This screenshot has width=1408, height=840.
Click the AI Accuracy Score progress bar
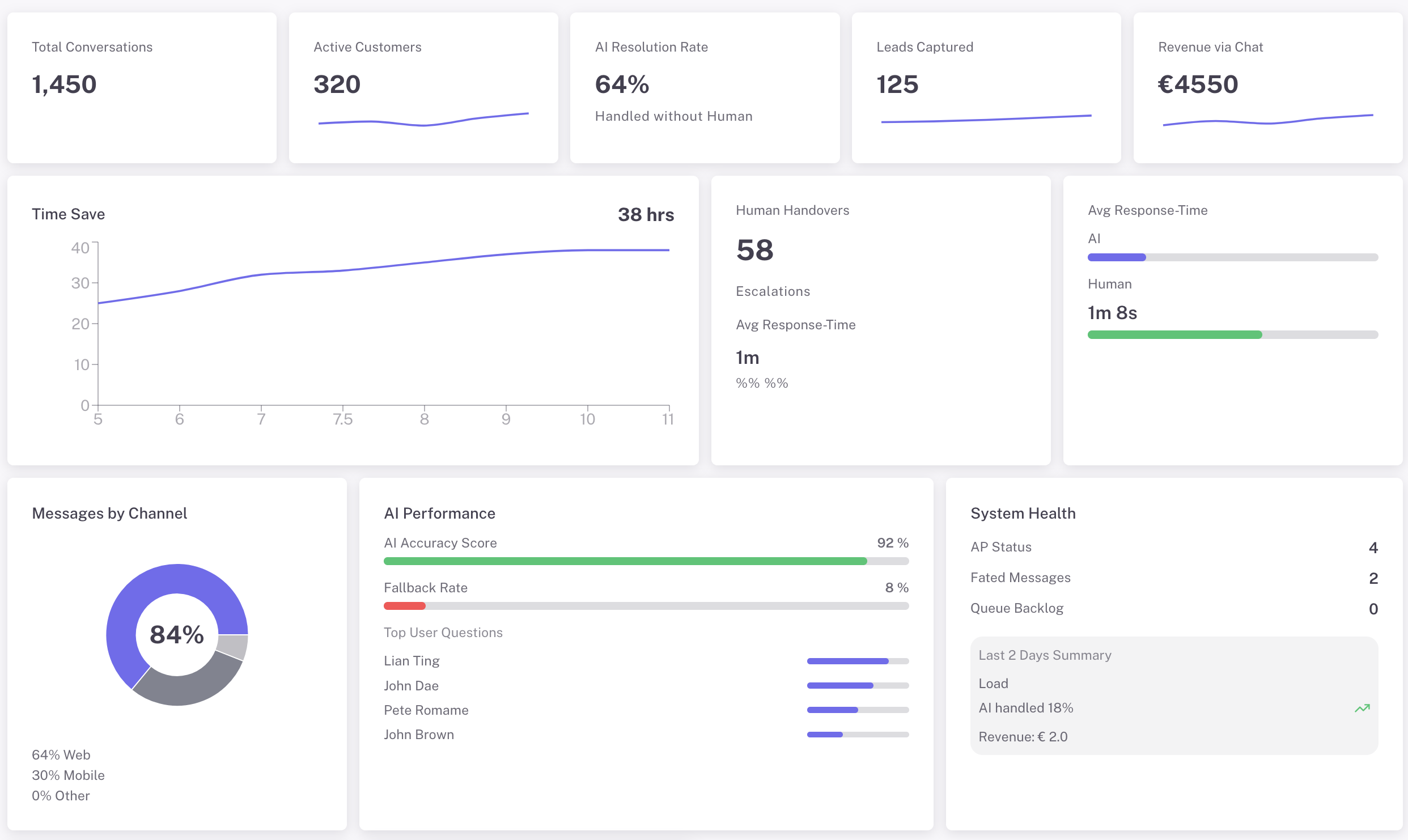[646, 561]
